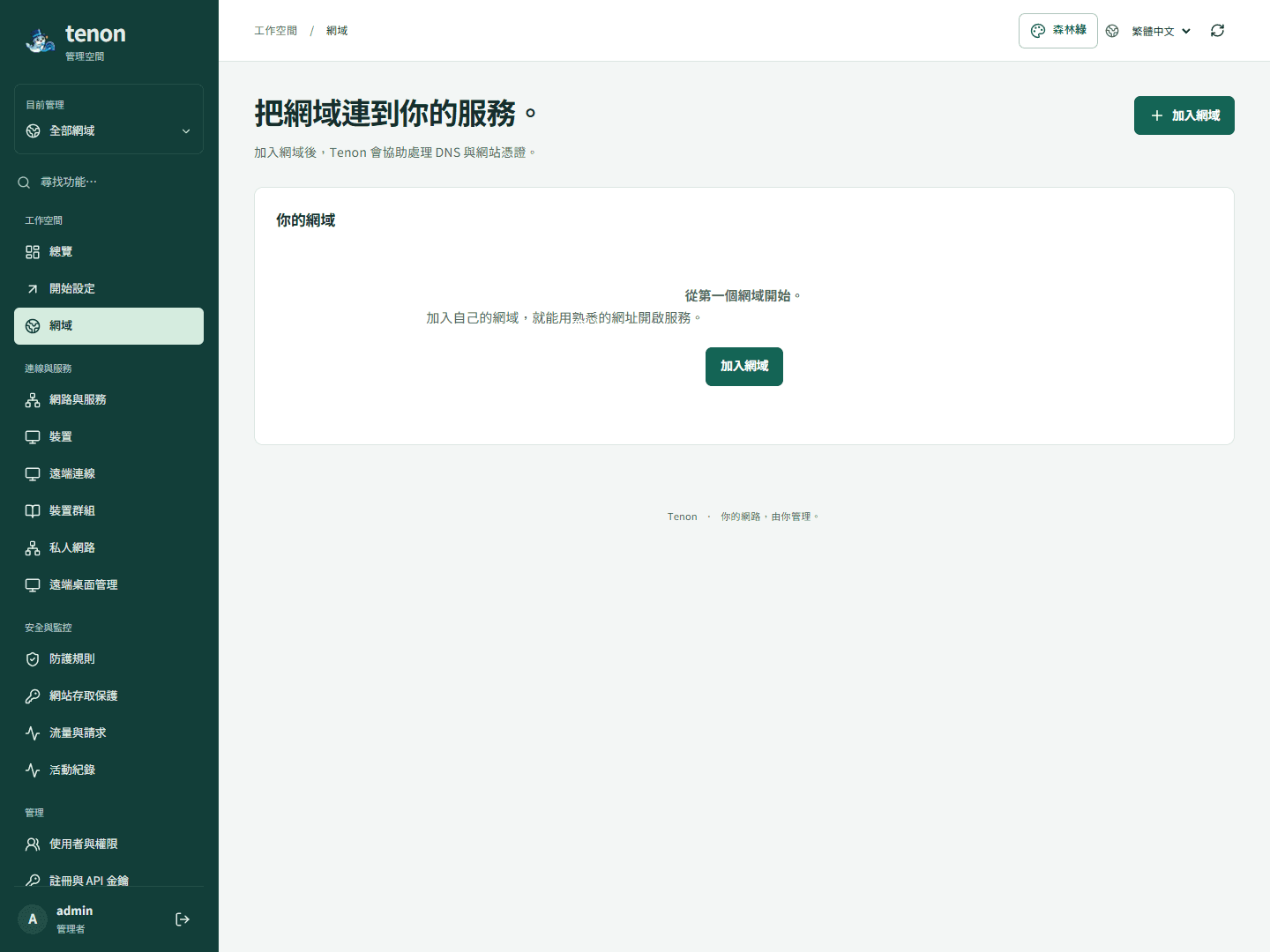The image size is (1270, 952).
Task: Expand the 全部網域 scope dropdown
Action: tap(109, 130)
